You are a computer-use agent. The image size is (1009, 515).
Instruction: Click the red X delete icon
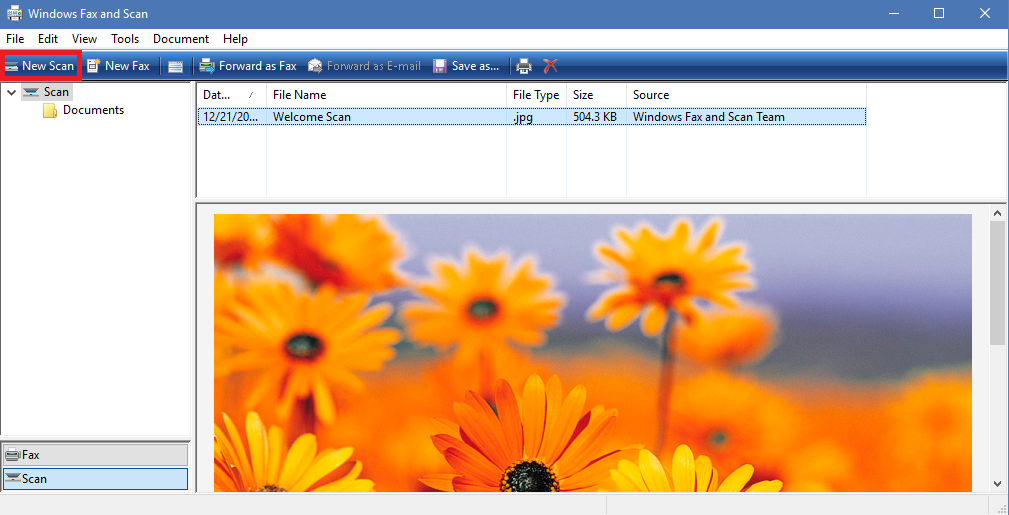point(550,66)
